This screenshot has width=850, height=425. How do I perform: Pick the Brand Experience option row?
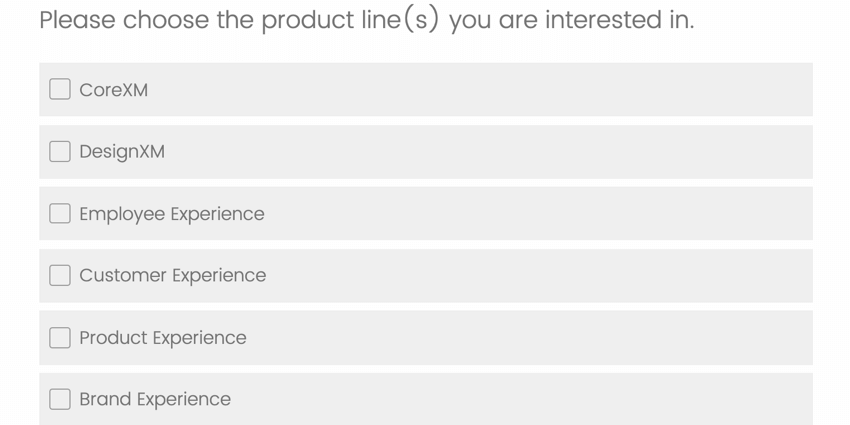pyautogui.click(x=500, y=399)
